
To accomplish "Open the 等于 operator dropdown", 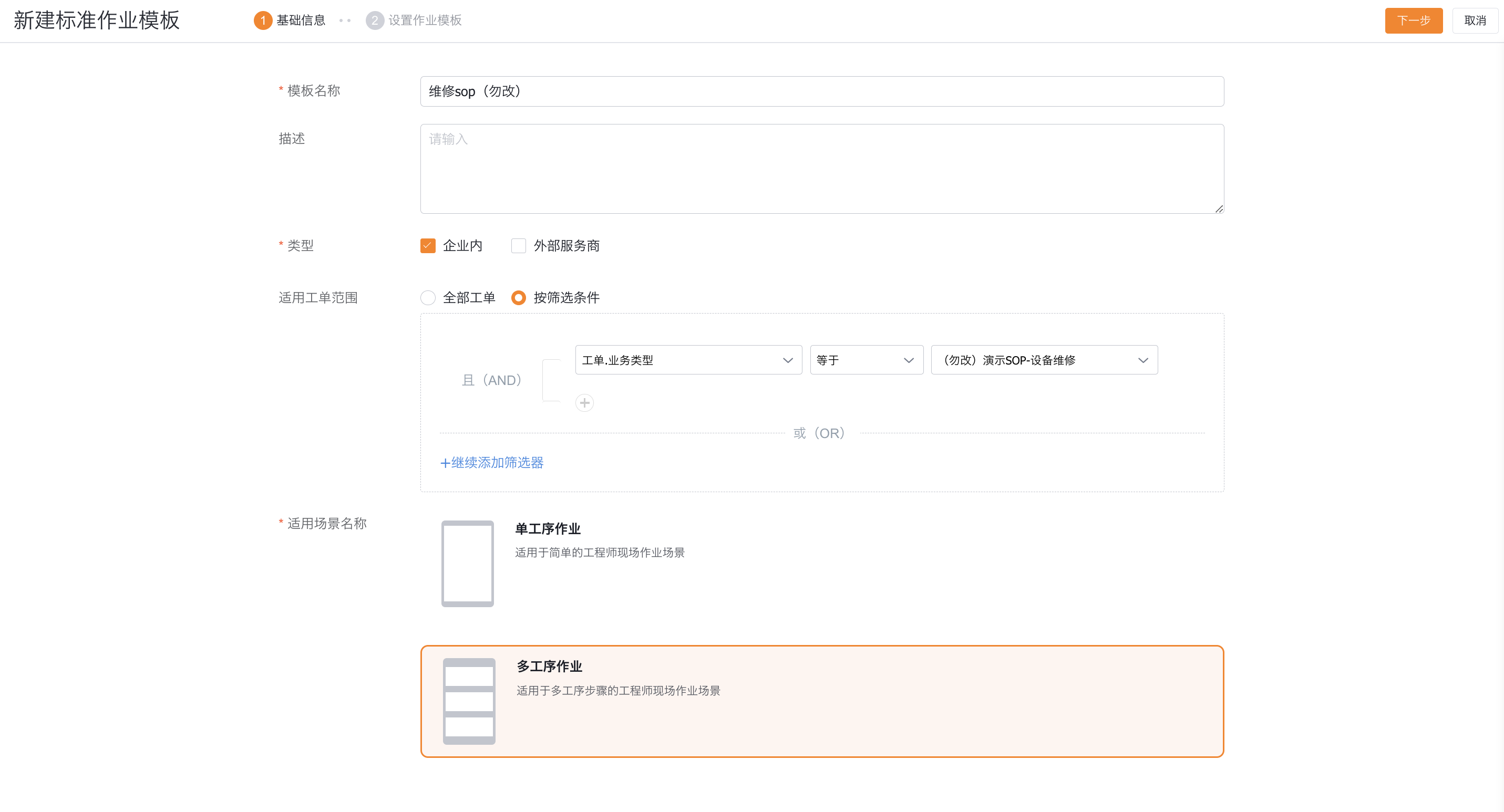I will coord(867,360).
